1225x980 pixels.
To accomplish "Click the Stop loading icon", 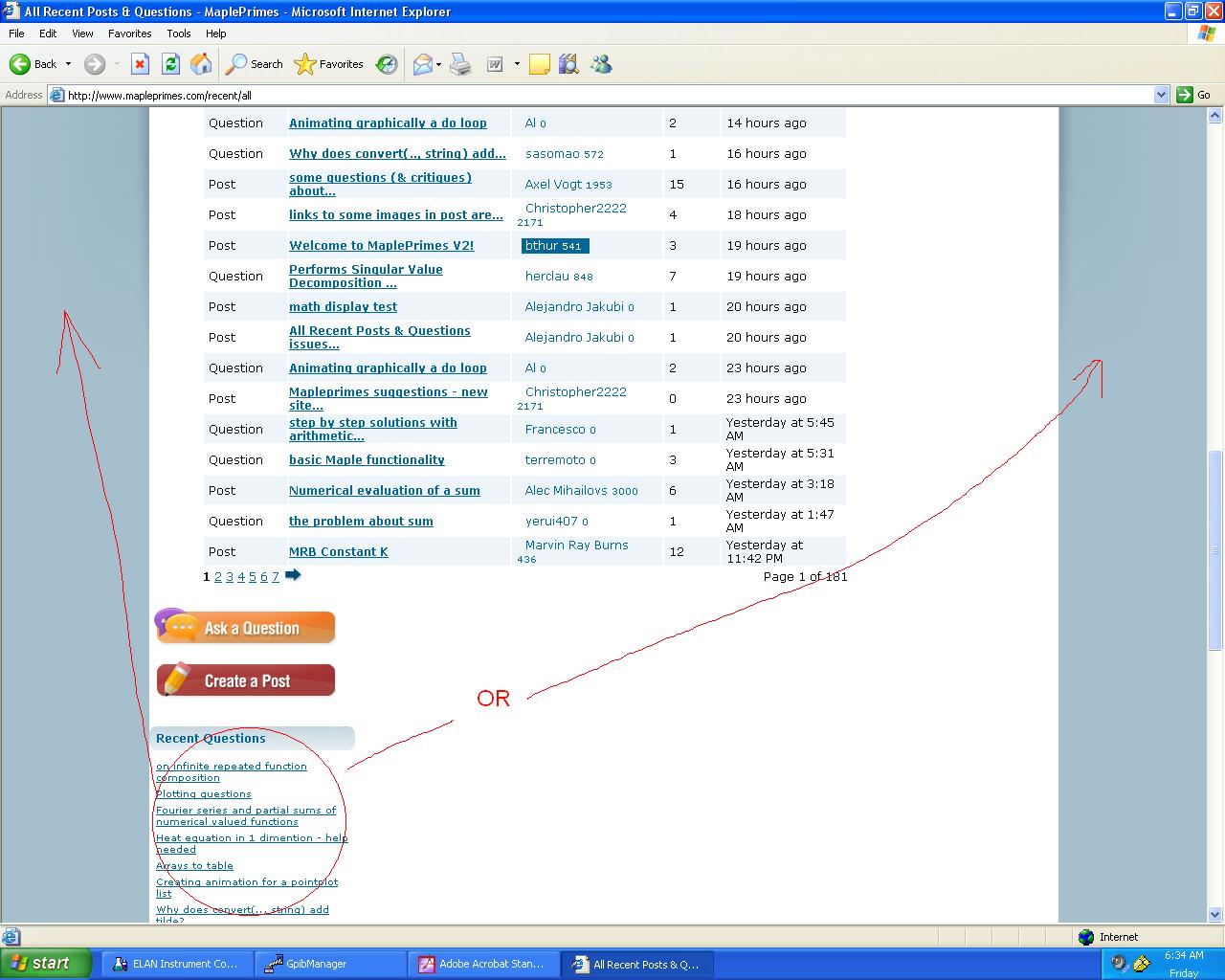I will click(x=140, y=64).
